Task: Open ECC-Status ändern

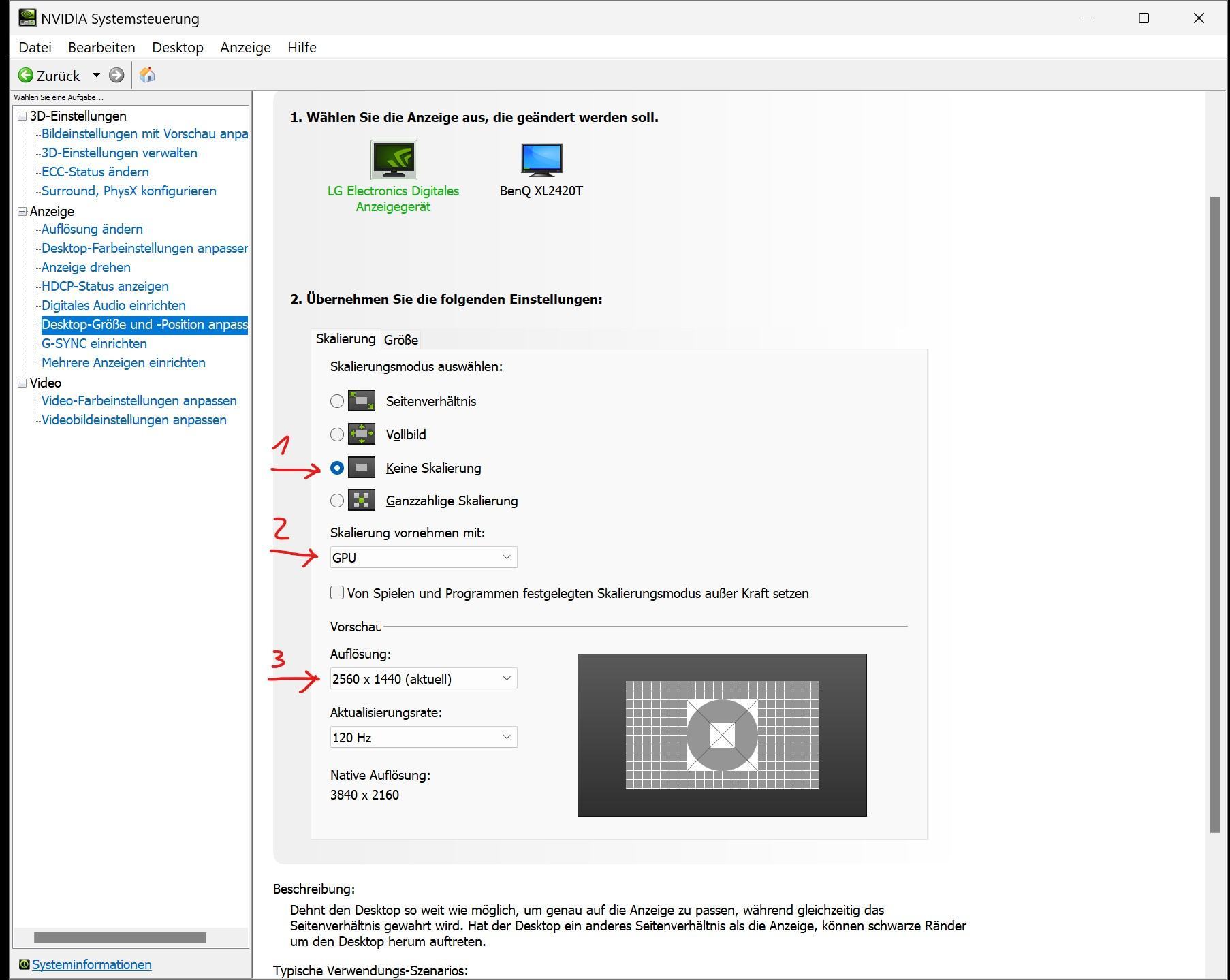Action: pyautogui.click(x=95, y=172)
